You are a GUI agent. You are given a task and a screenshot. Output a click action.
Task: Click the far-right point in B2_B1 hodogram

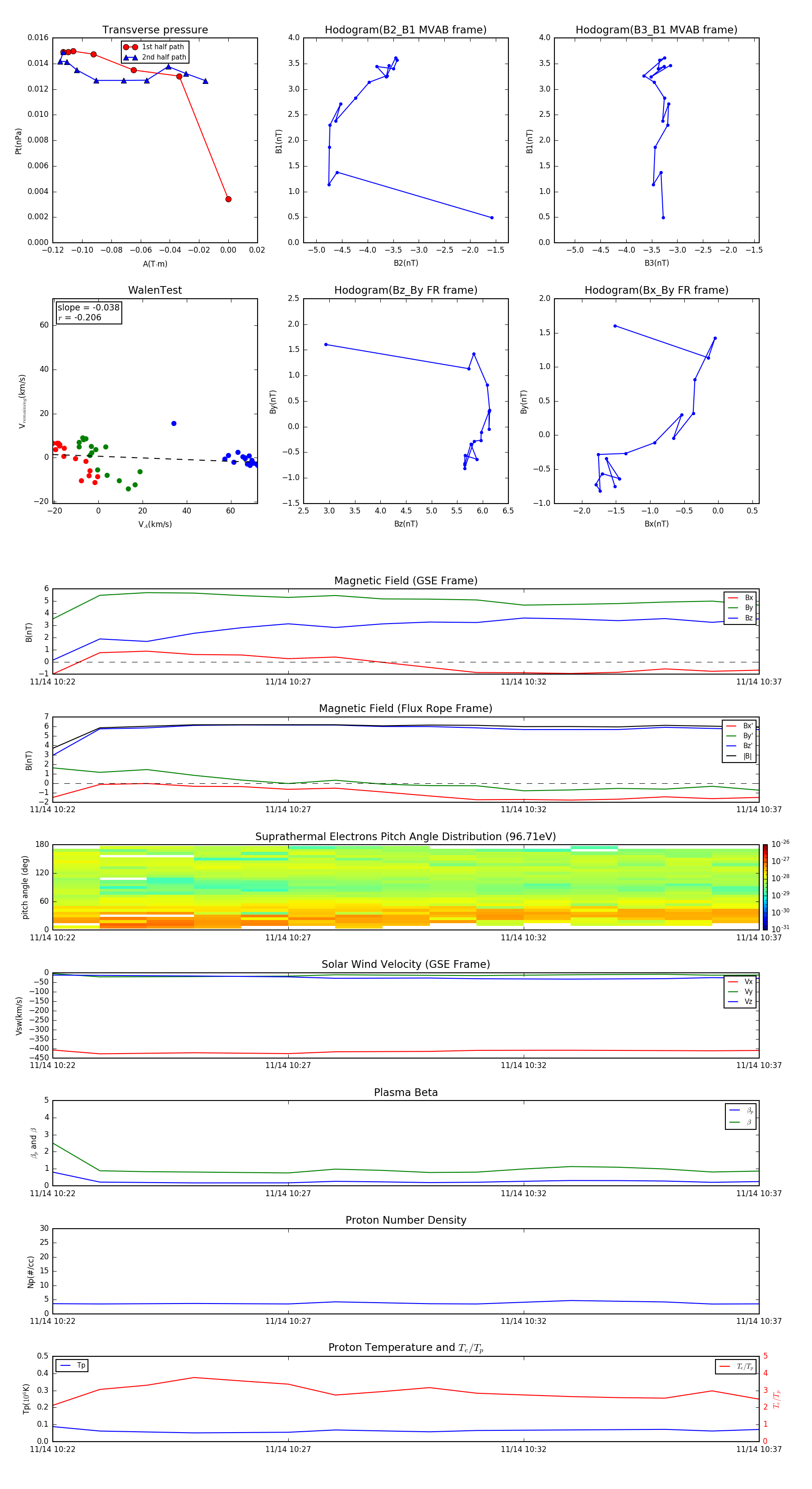coord(492,218)
